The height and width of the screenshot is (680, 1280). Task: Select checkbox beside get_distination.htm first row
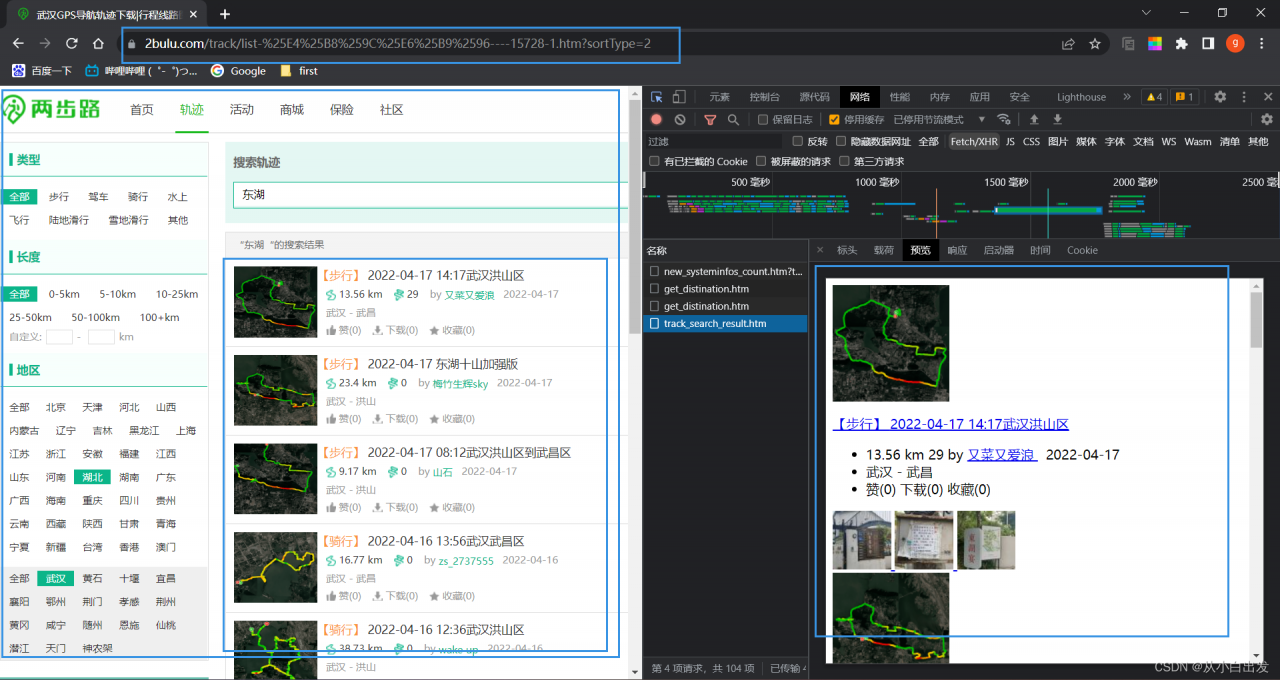[654, 289]
